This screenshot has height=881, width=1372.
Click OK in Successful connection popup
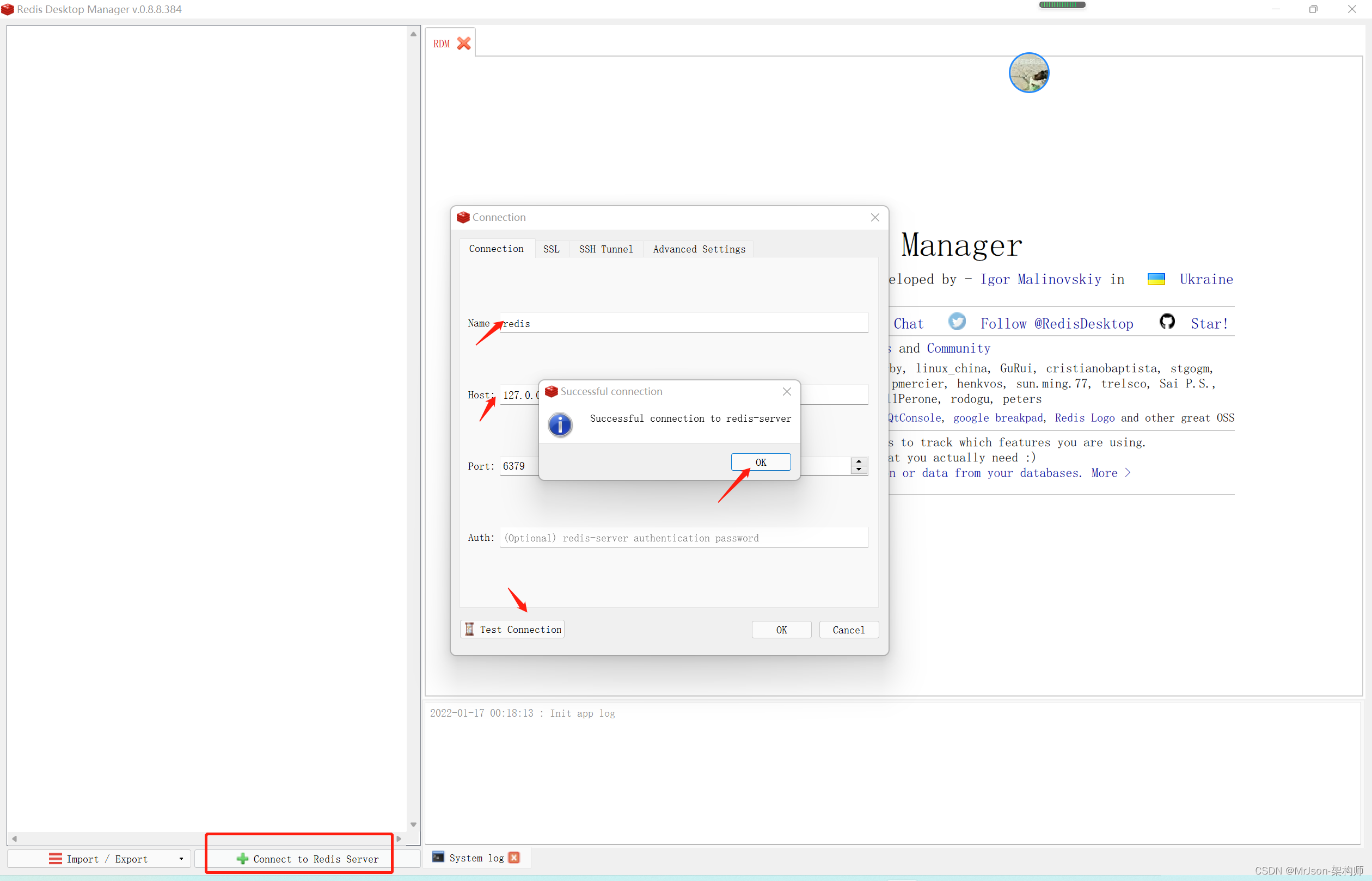(761, 462)
